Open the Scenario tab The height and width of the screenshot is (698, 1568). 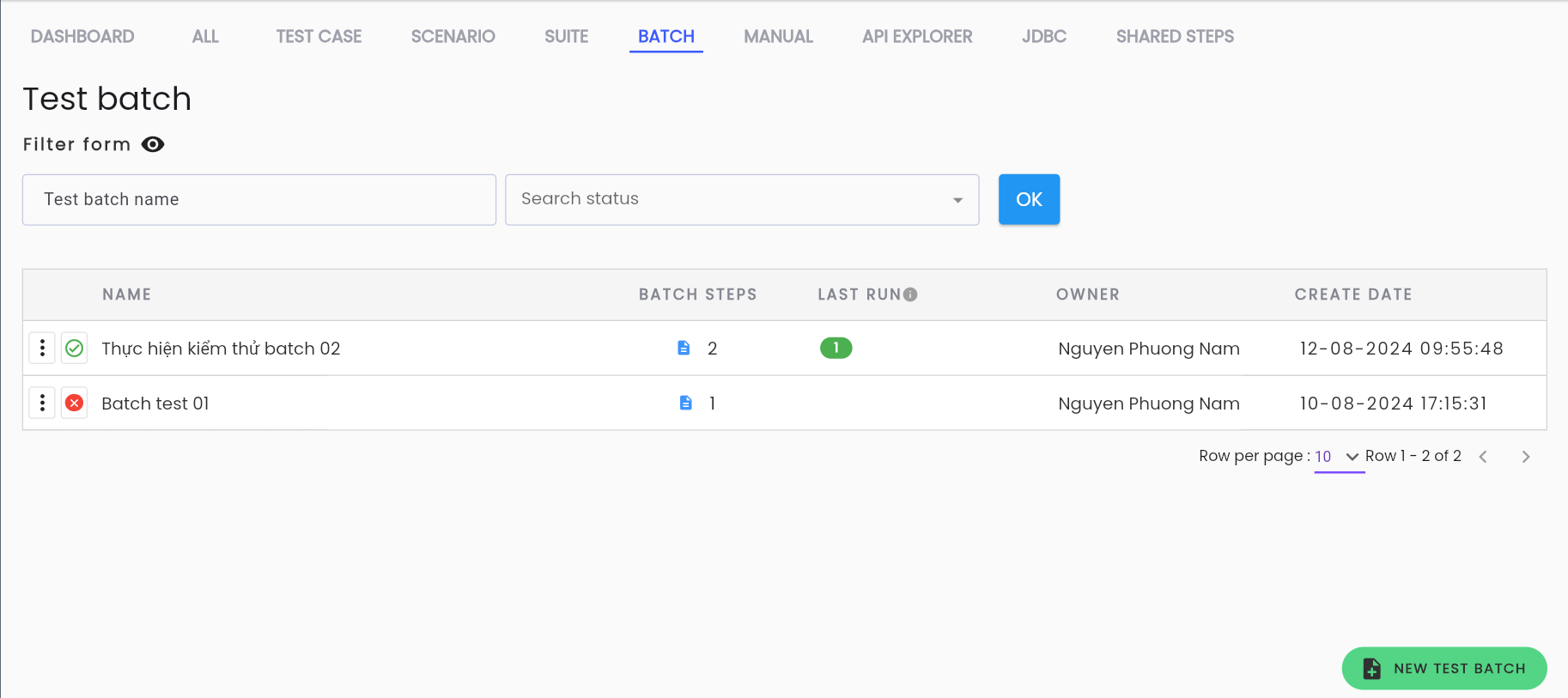[453, 36]
